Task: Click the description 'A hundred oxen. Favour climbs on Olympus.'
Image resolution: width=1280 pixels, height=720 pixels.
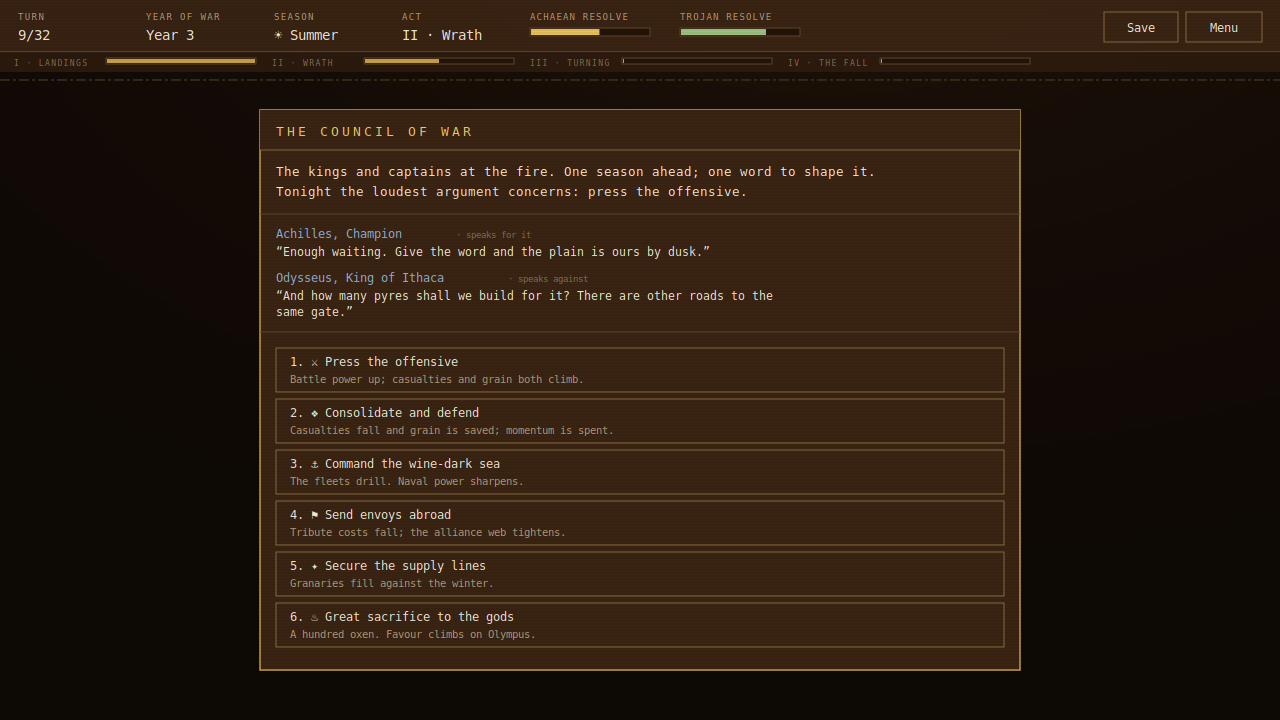Action: tap(413, 635)
